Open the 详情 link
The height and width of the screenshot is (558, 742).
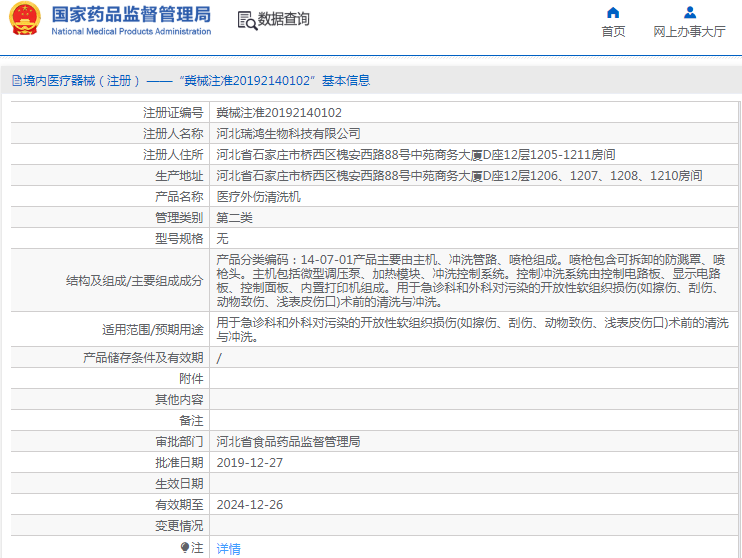coord(229,548)
